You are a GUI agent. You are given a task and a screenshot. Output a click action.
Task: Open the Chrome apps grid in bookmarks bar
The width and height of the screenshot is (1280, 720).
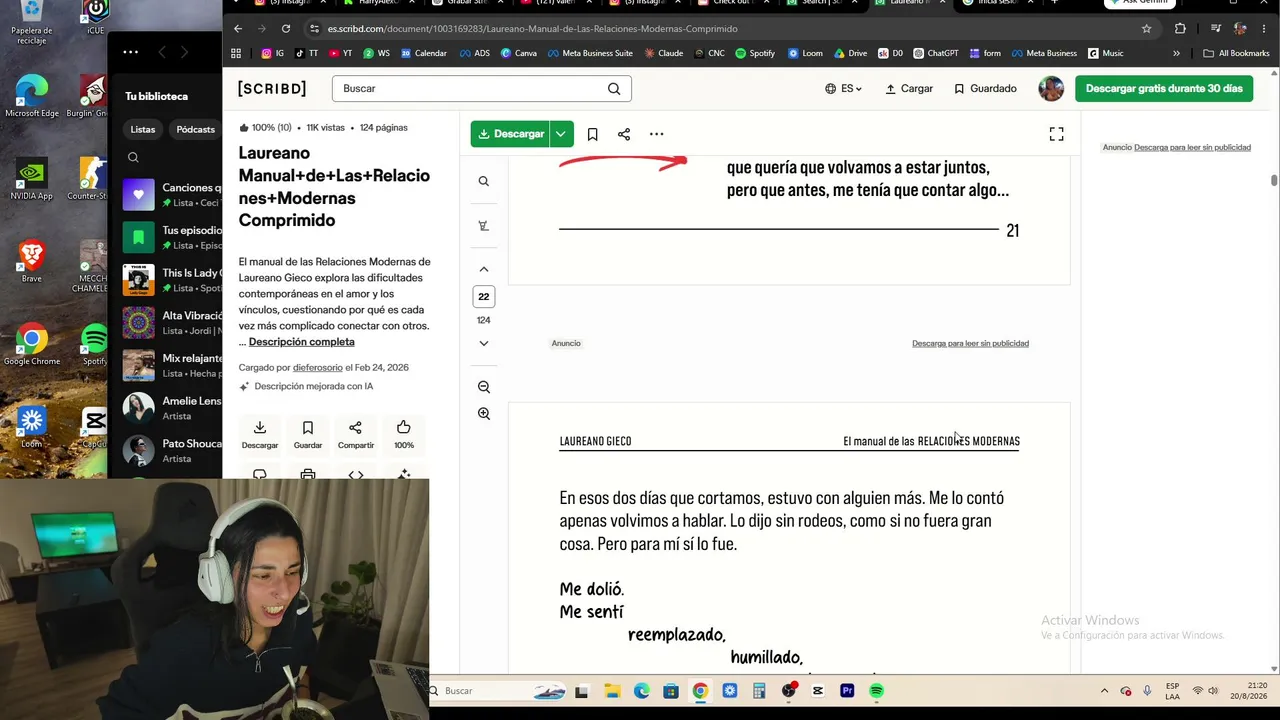[x=236, y=53]
